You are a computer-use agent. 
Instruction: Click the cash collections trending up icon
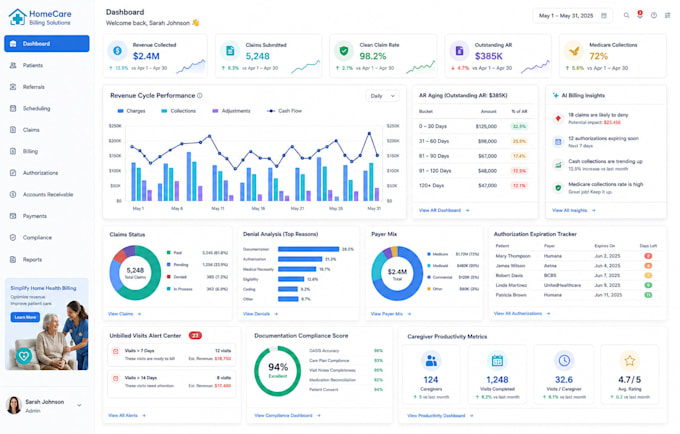[x=558, y=165]
